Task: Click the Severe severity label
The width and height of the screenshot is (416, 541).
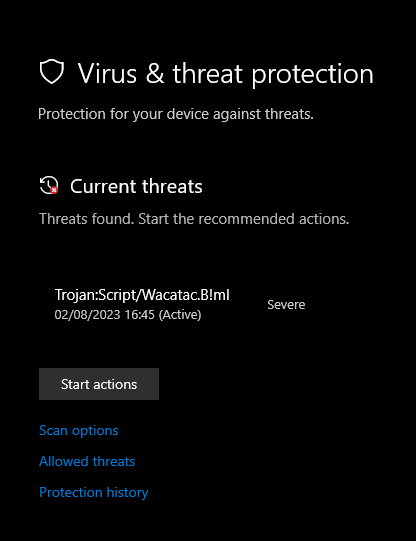Action: click(x=286, y=305)
